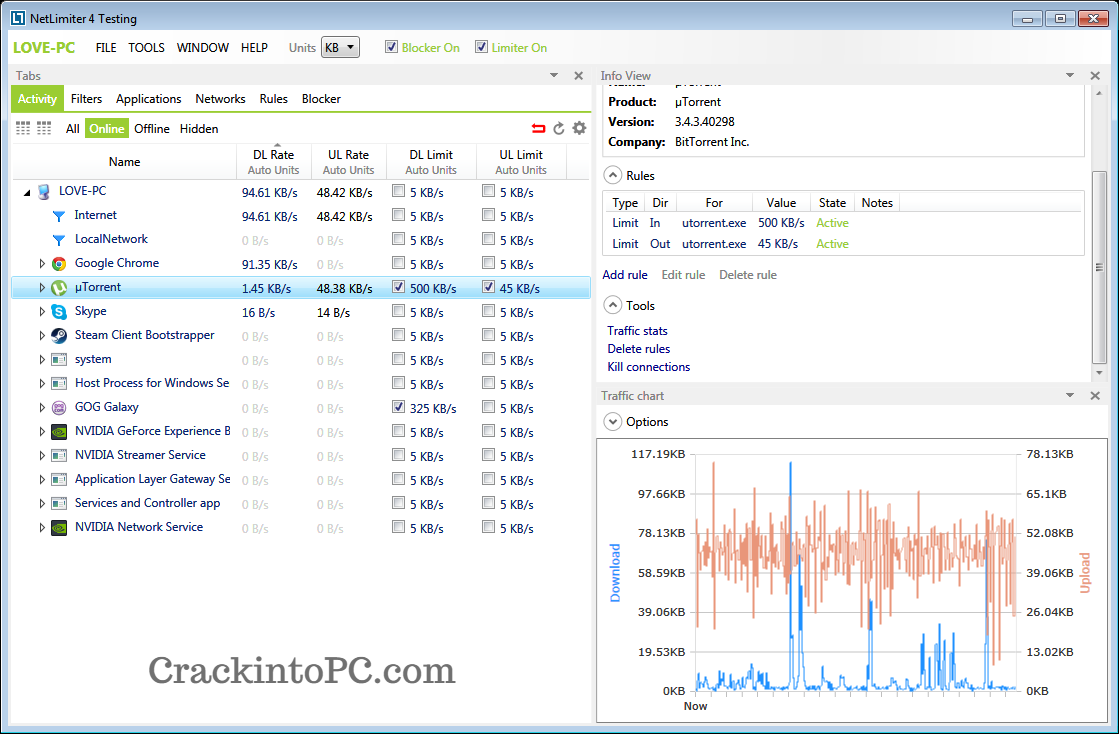Click the LocalNetwork filter funnel icon

tap(59, 240)
